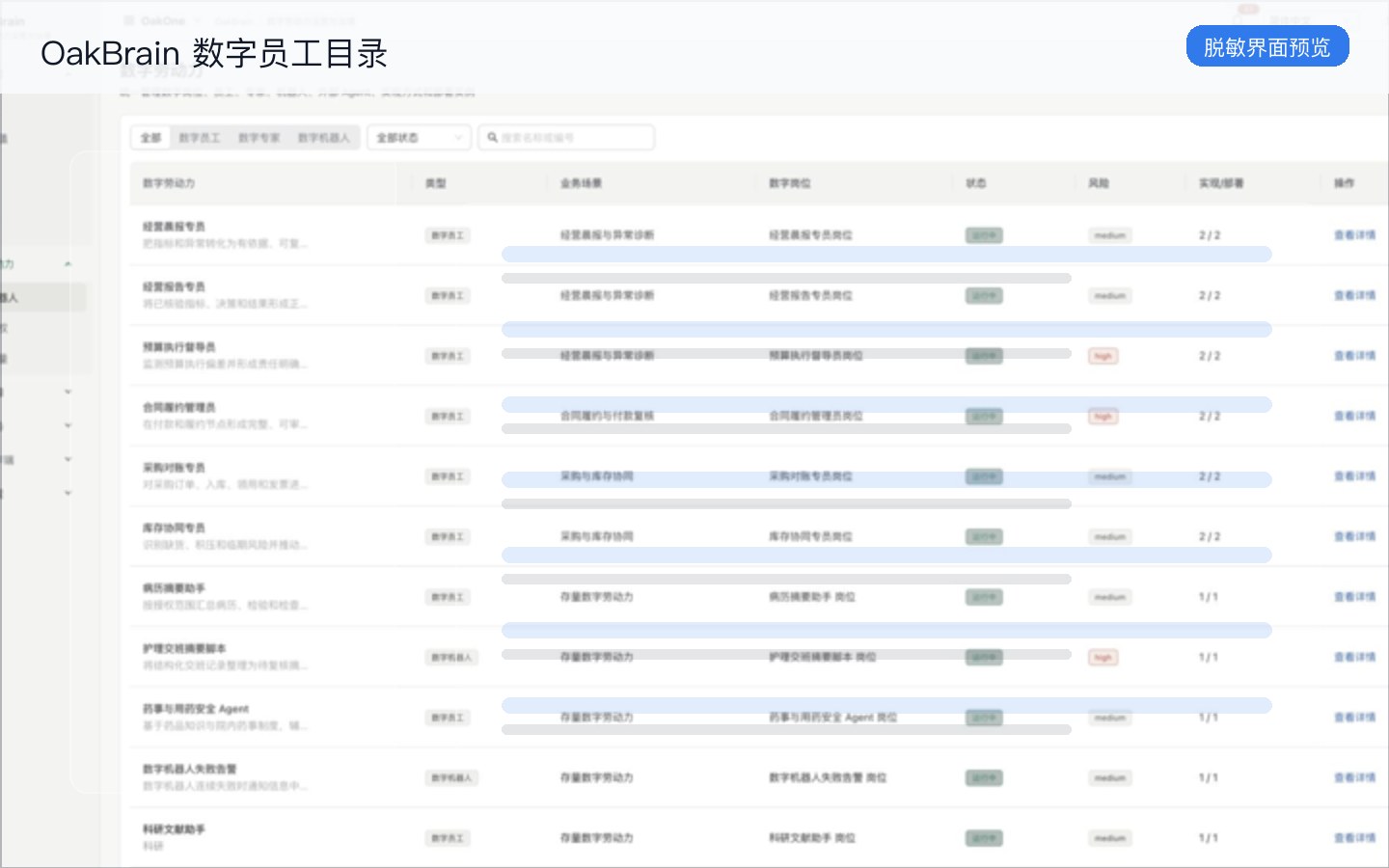Select the 全部 filter tab
This screenshot has width=1389, height=868.
pos(151,138)
